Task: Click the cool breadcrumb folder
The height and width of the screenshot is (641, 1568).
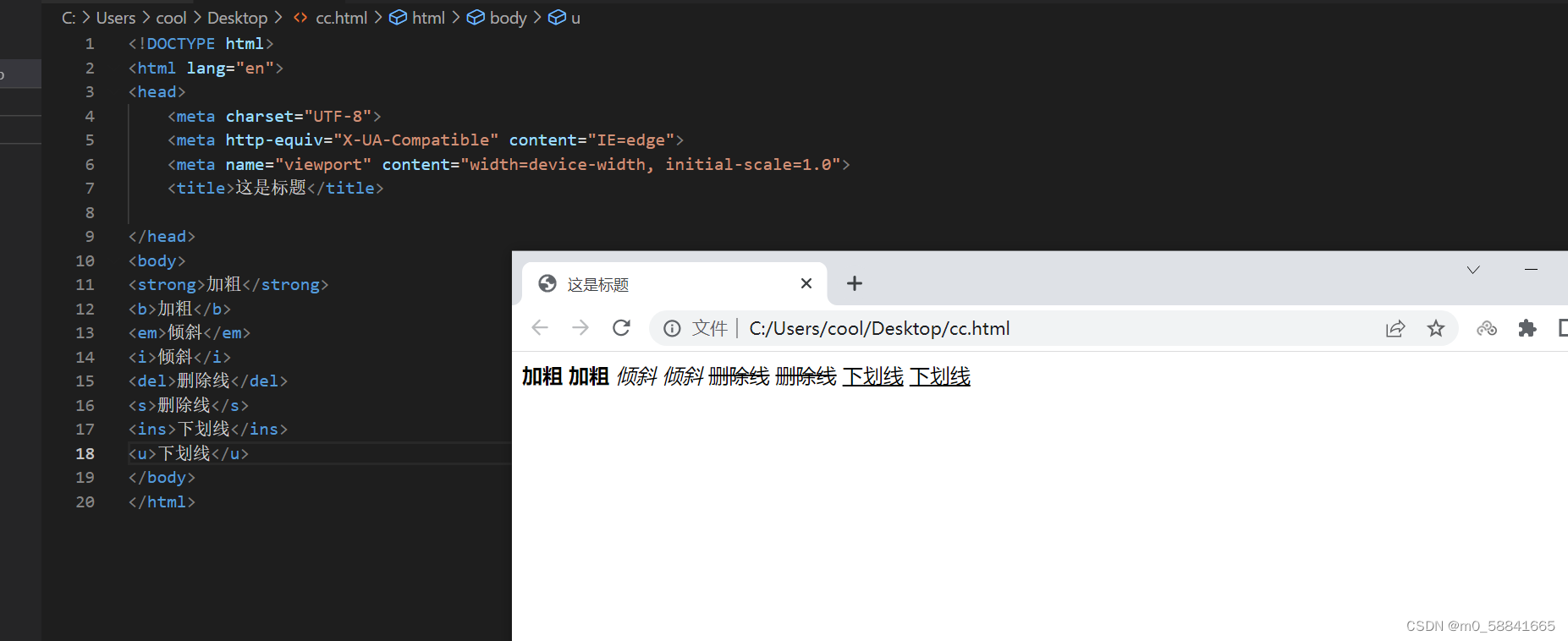Action: click(171, 18)
